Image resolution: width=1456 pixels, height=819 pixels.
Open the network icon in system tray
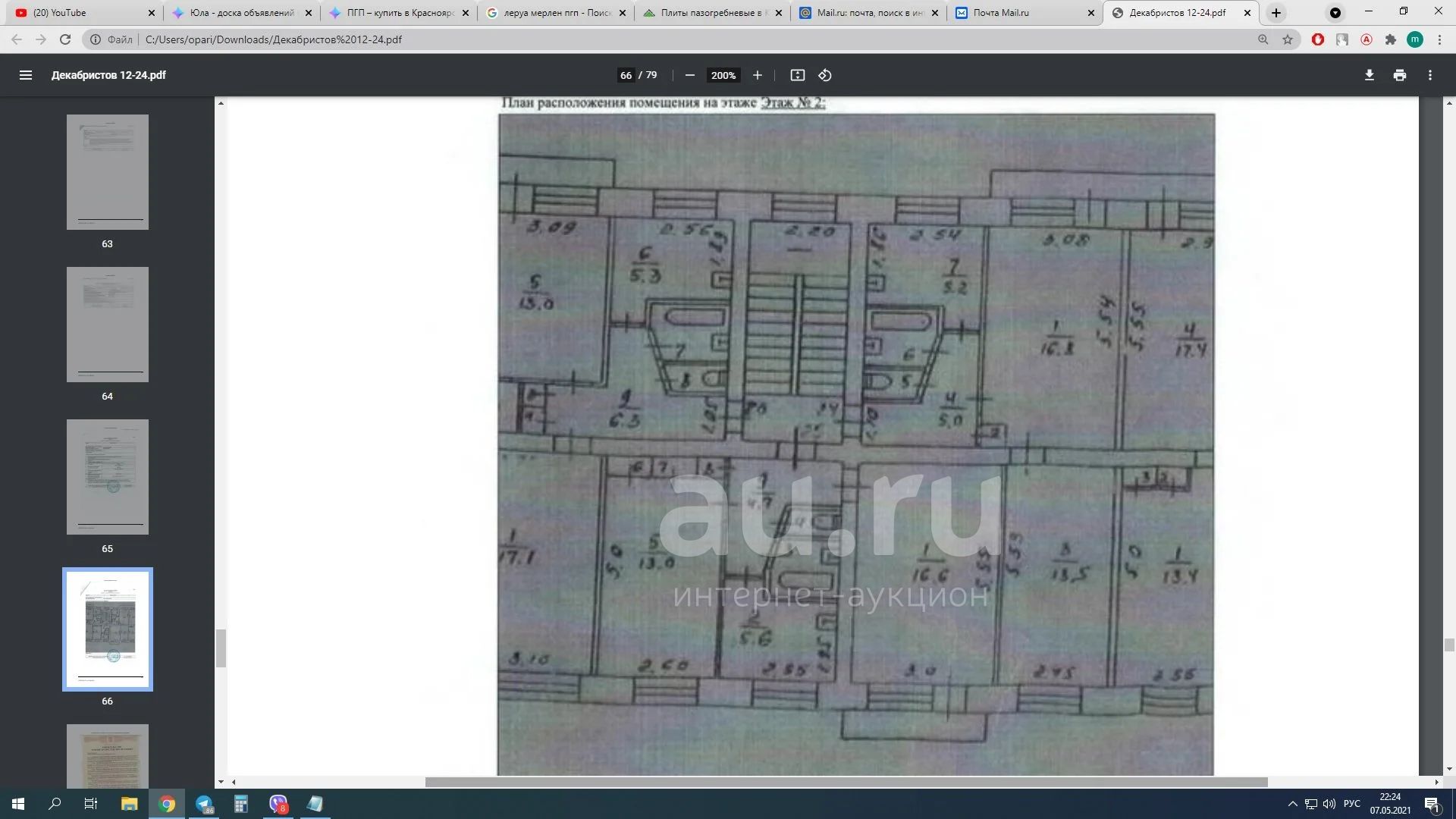(x=1310, y=804)
